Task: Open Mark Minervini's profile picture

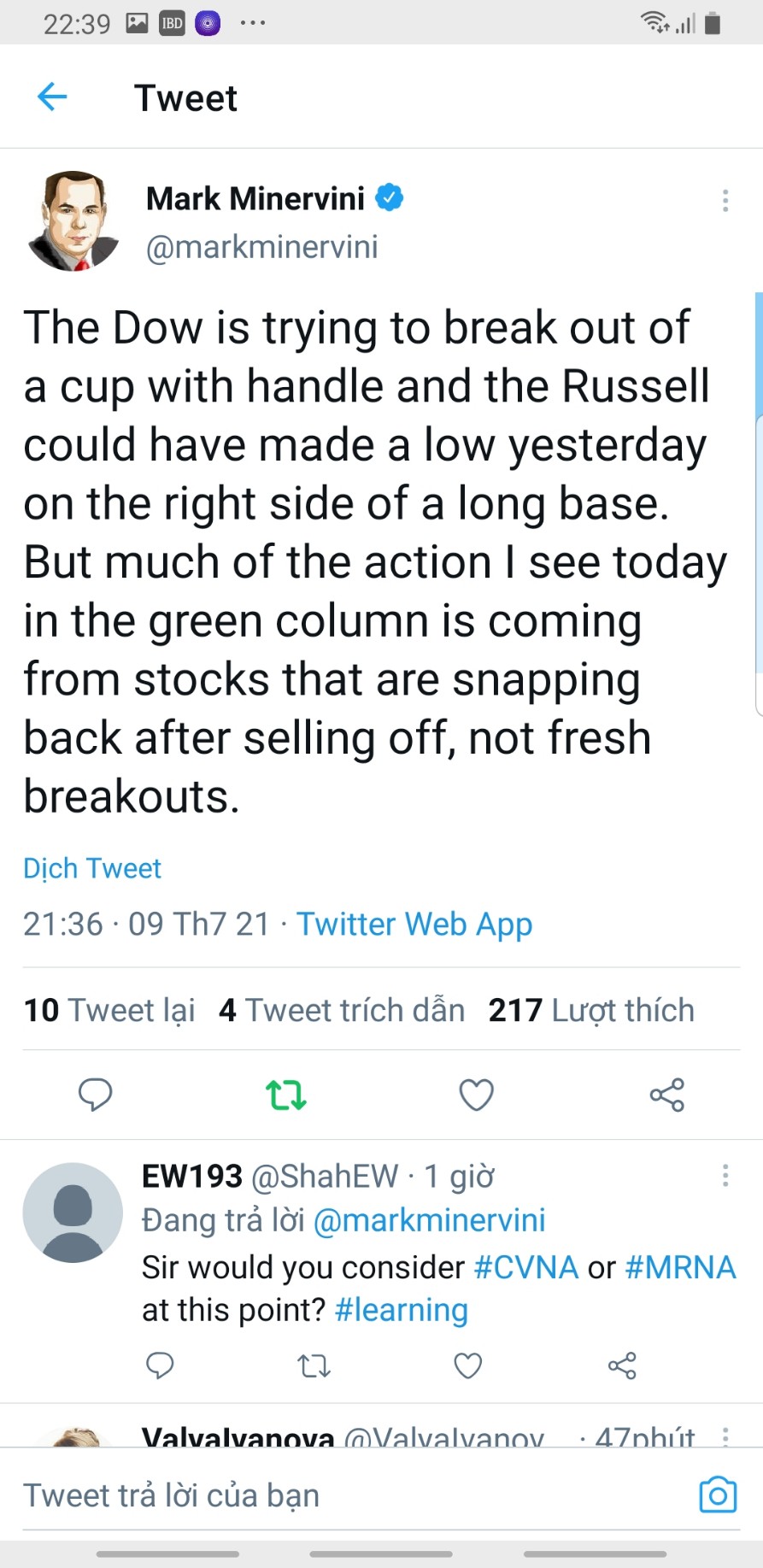Action: 73,222
